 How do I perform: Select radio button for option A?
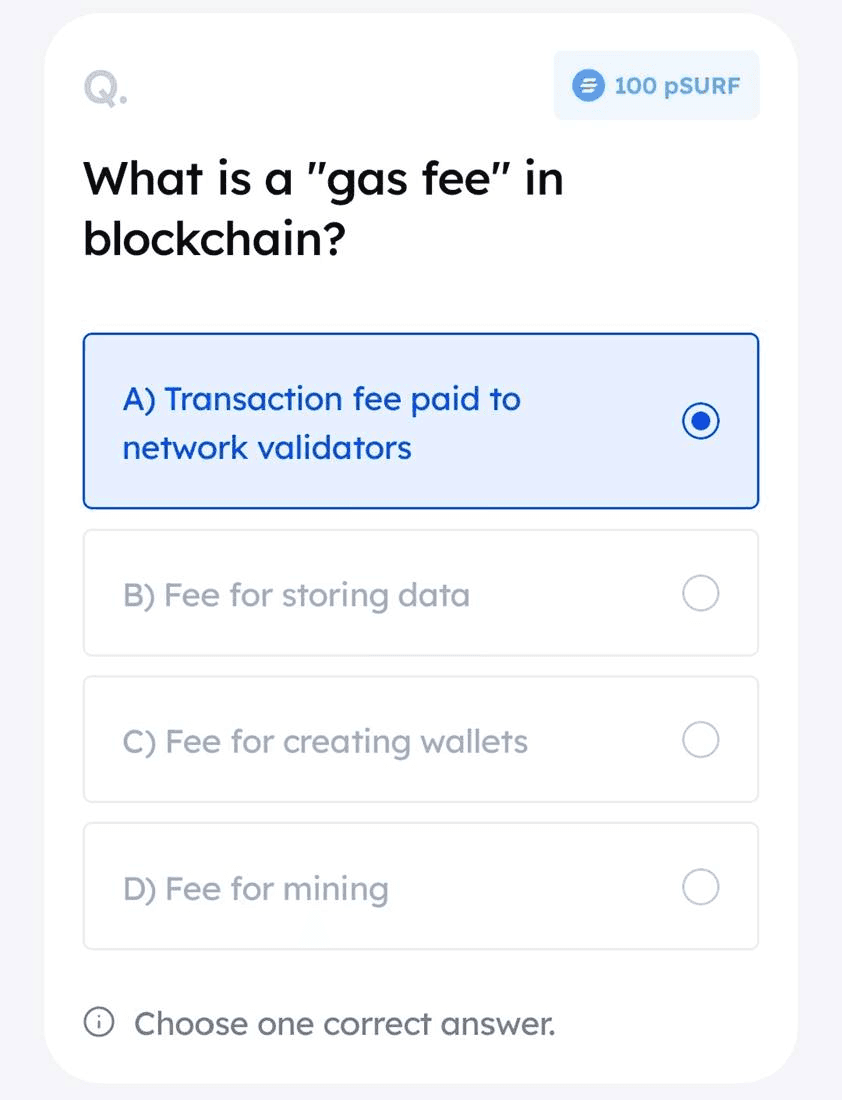point(700,421)
